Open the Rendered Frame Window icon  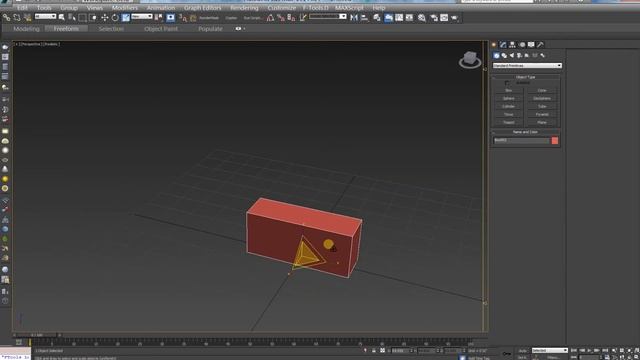(444, 17)
